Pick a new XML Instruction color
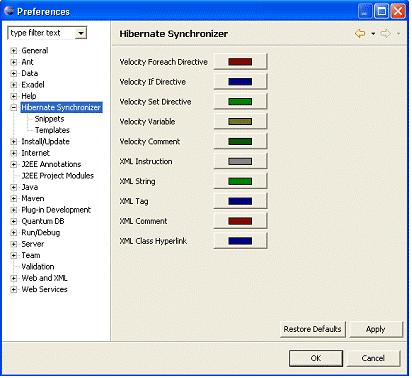The image size is (412, 378). 240,161
